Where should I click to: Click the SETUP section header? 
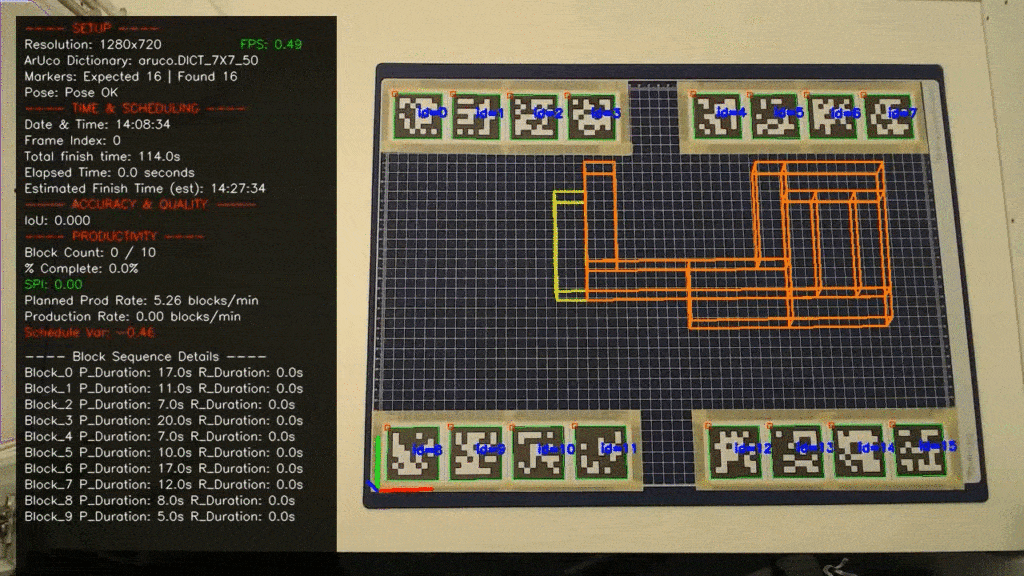click(x=91, y=28)
